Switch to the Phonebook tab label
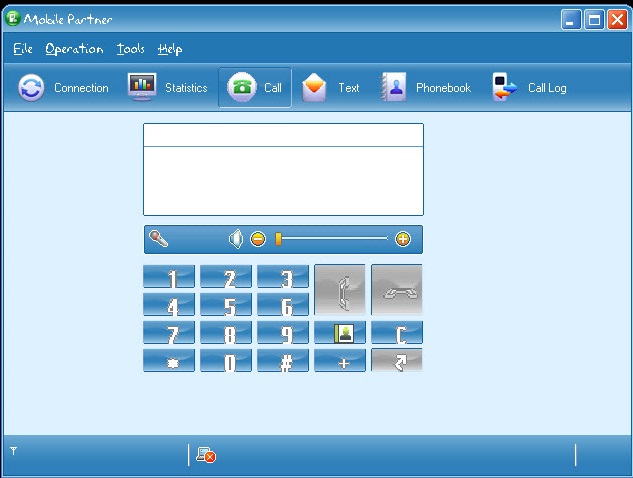 click(x=443, y=88)
